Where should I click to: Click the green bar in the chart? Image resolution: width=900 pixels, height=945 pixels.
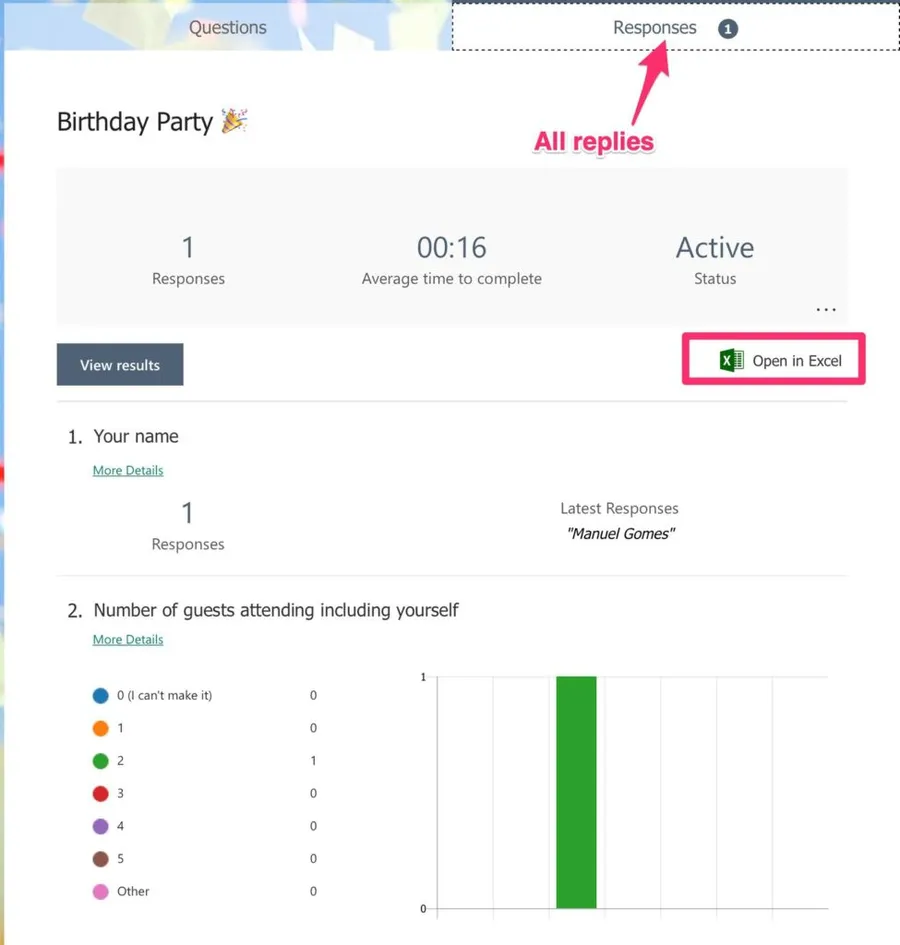tap(576, 792)
